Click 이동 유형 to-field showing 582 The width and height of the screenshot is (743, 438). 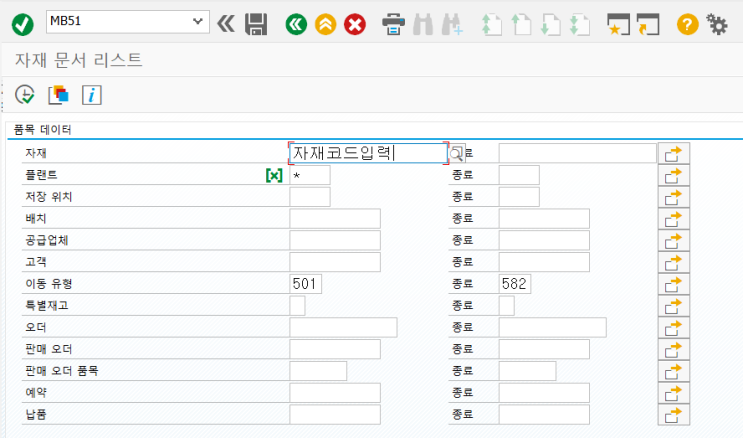(x=515, y=284)
